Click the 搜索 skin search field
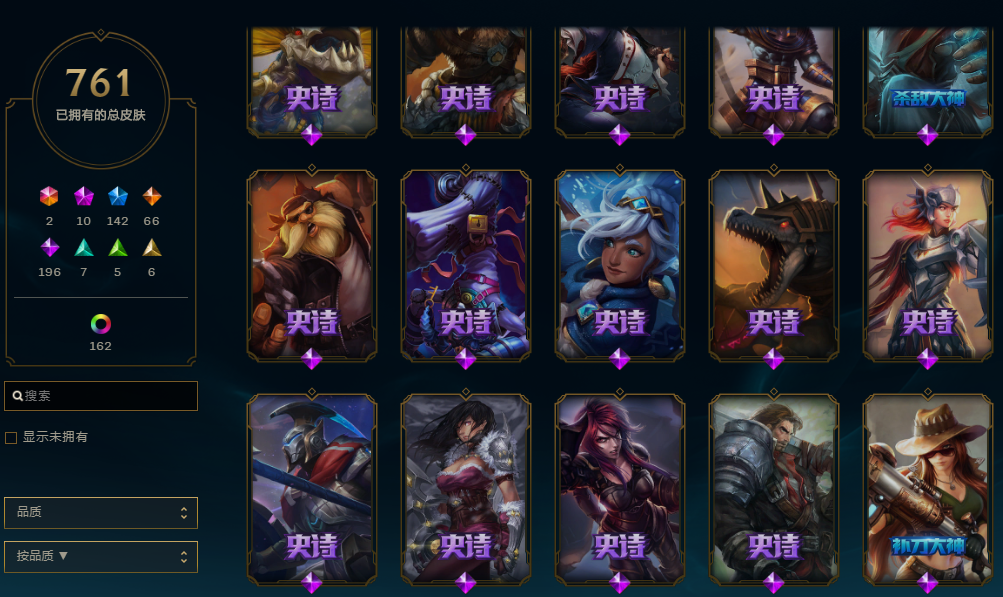The width and height of the screenshot is (1003, 597). pos(101,396)
